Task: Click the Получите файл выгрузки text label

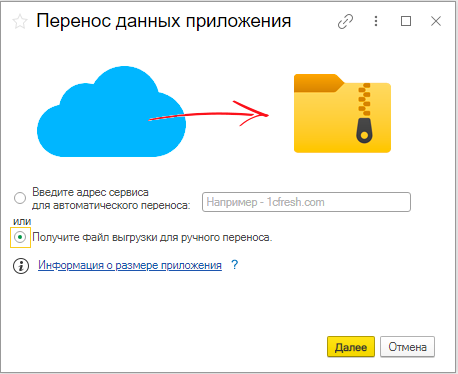Action: 152,237
